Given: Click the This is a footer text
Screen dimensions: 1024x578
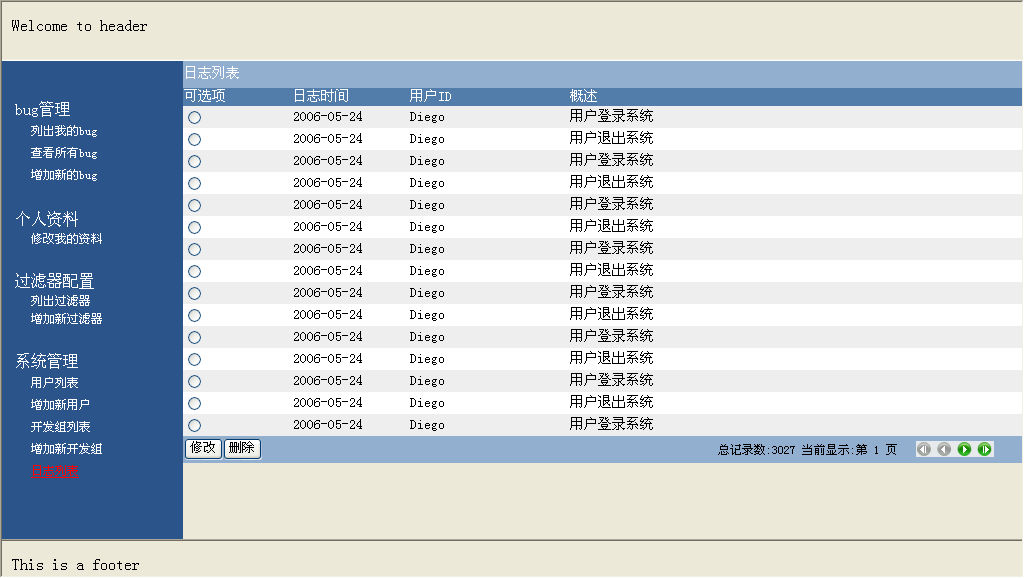Looking at the screenshot, I should 75,565.
